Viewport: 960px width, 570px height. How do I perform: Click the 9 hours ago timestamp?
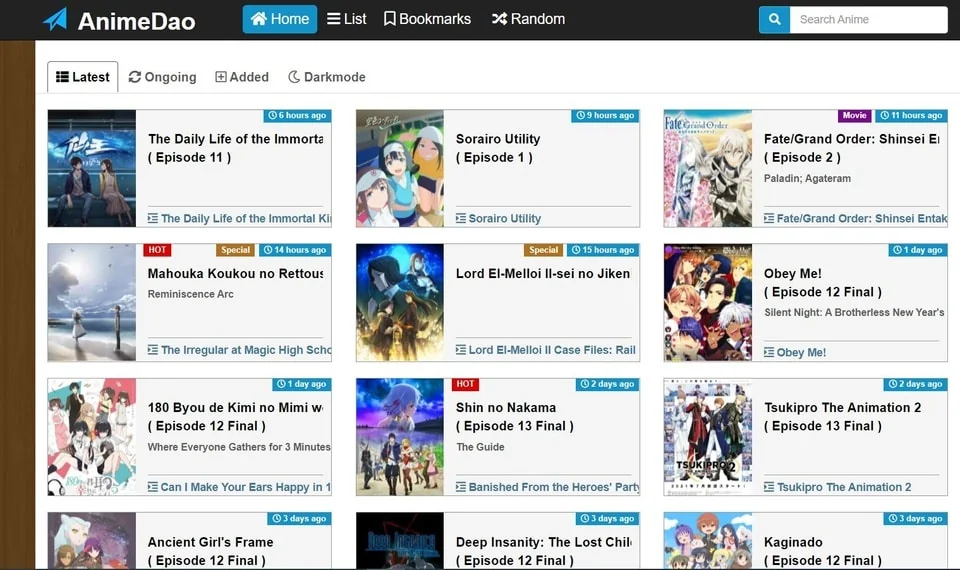tap(605, 116)
